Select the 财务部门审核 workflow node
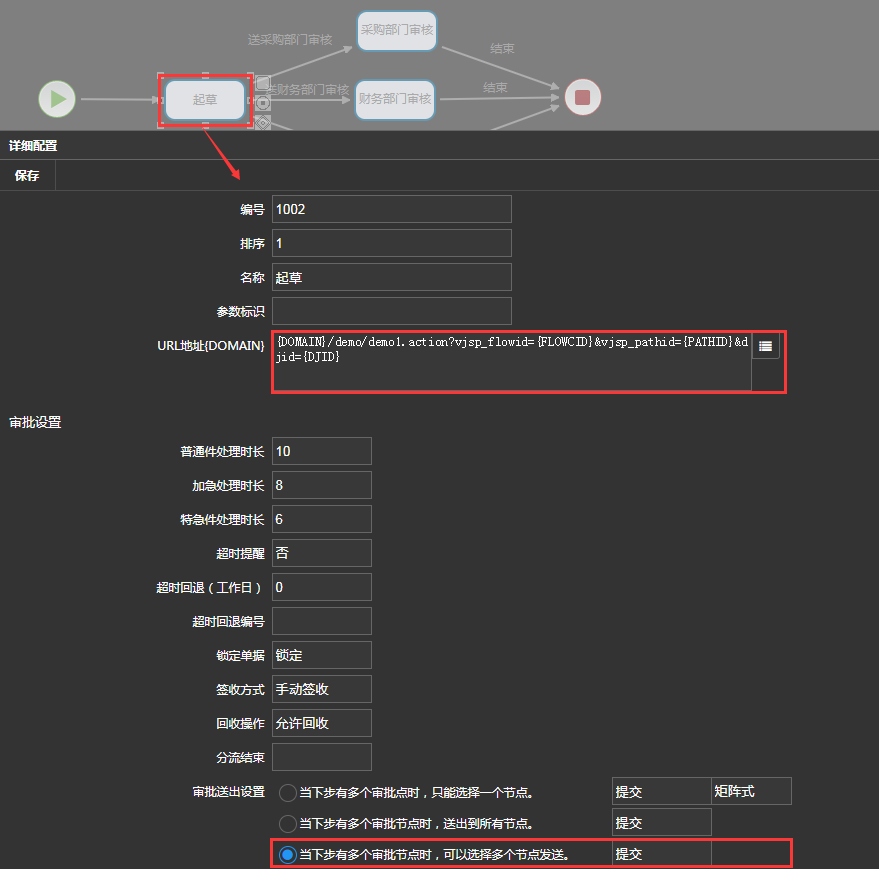This screenshot has width=879, height=869. [395, 99]
